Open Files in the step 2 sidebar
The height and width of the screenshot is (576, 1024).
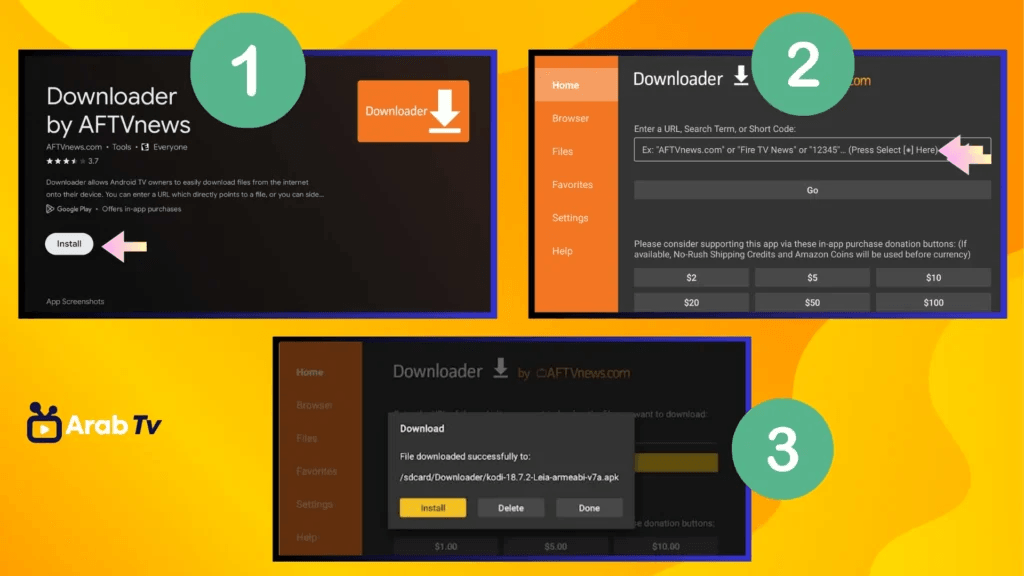click(x=563, y=151)
